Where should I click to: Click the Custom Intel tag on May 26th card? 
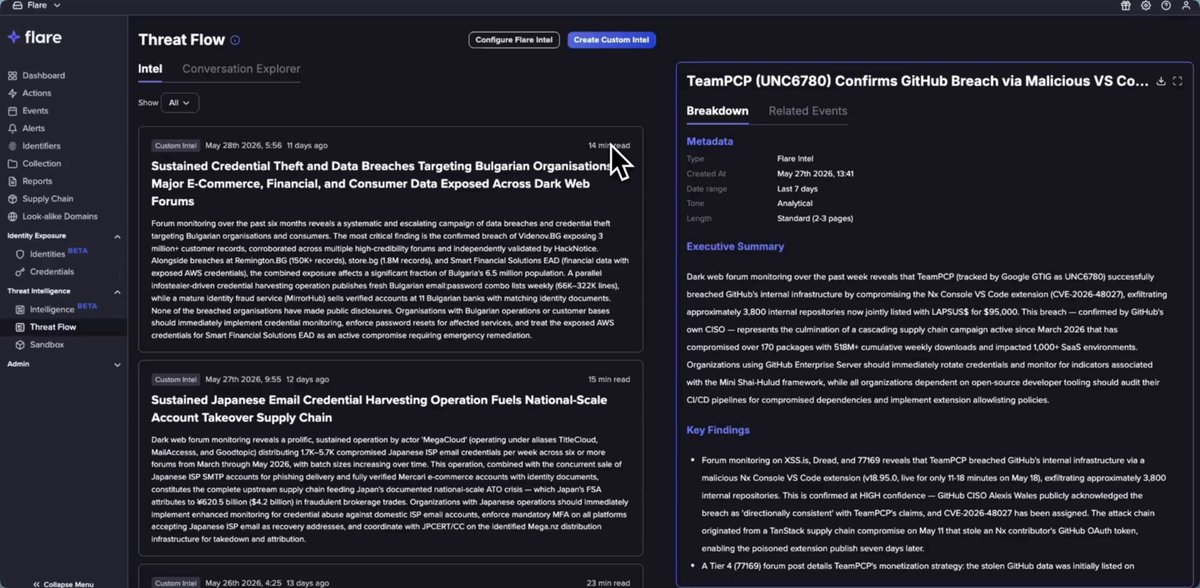[x=174, y=582]
